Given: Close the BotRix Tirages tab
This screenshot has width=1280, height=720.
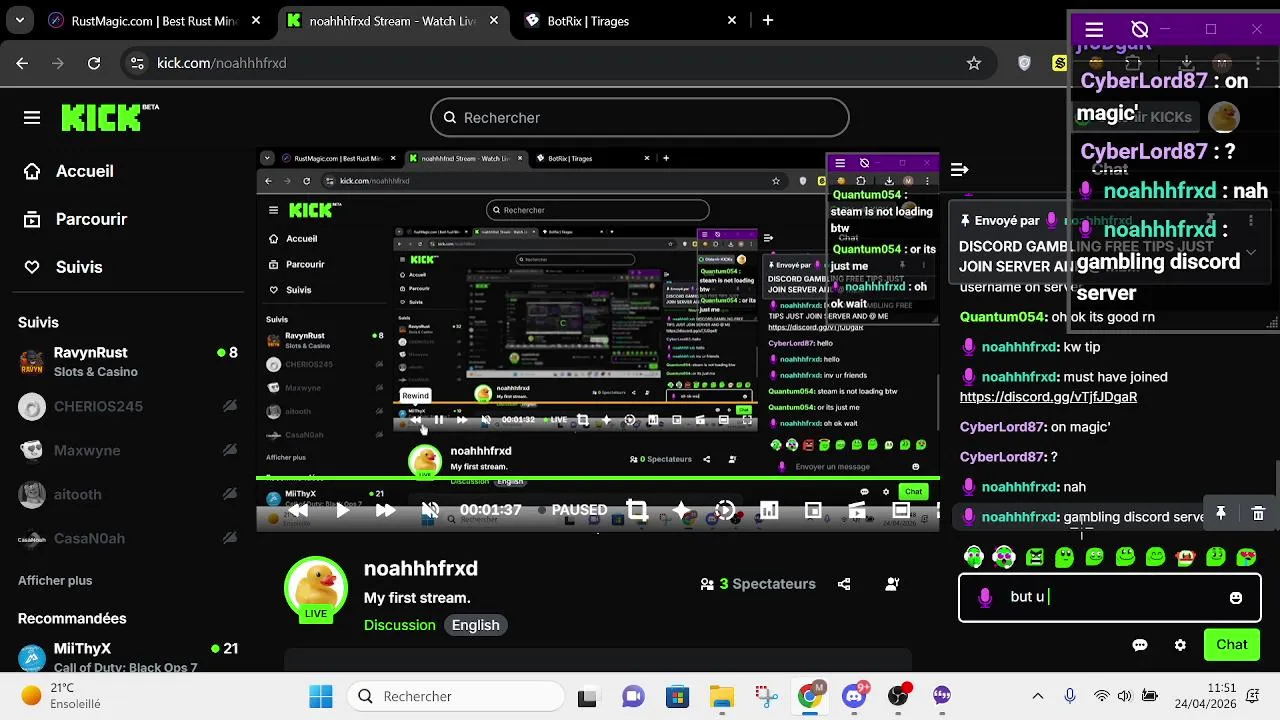Looking at the screenshot, I should coord(732,20).
